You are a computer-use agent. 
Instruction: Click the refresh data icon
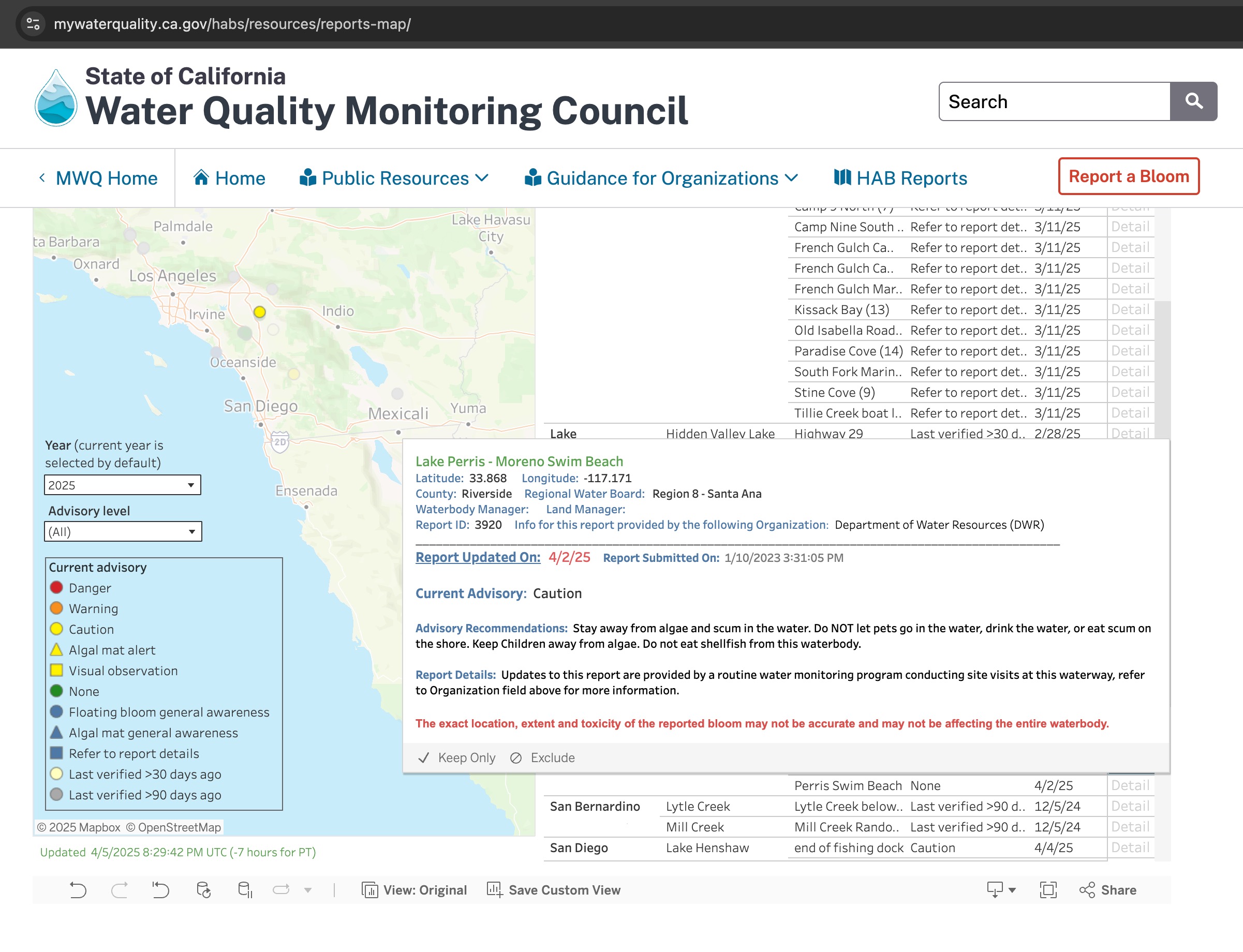203,890
